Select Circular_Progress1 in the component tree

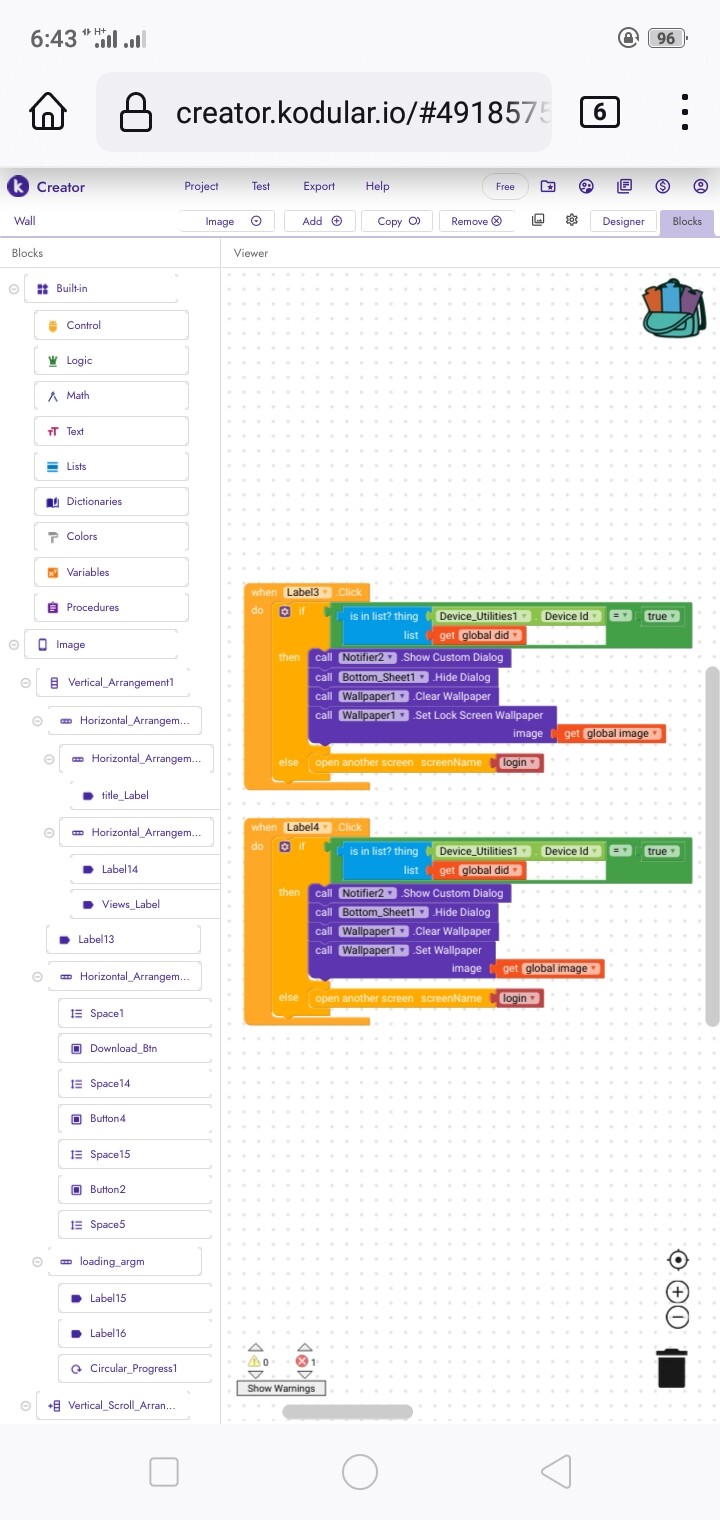[x=135, y=1368]
